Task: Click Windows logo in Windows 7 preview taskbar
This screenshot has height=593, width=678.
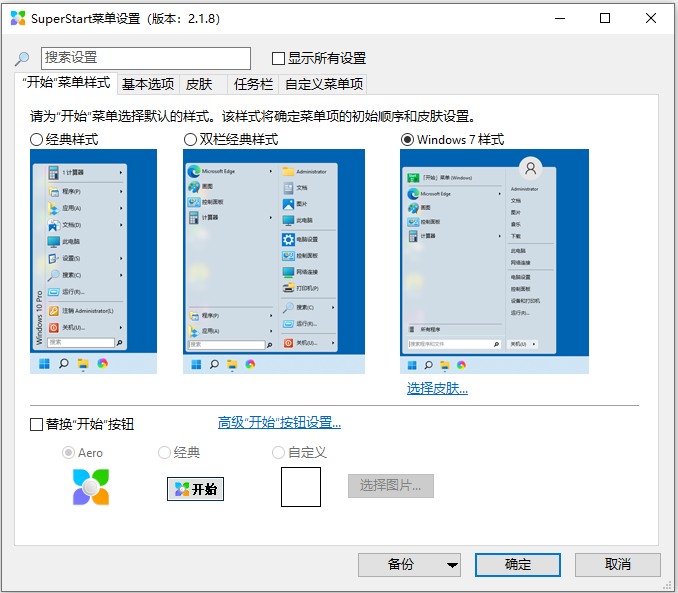Action: point(412,365)
